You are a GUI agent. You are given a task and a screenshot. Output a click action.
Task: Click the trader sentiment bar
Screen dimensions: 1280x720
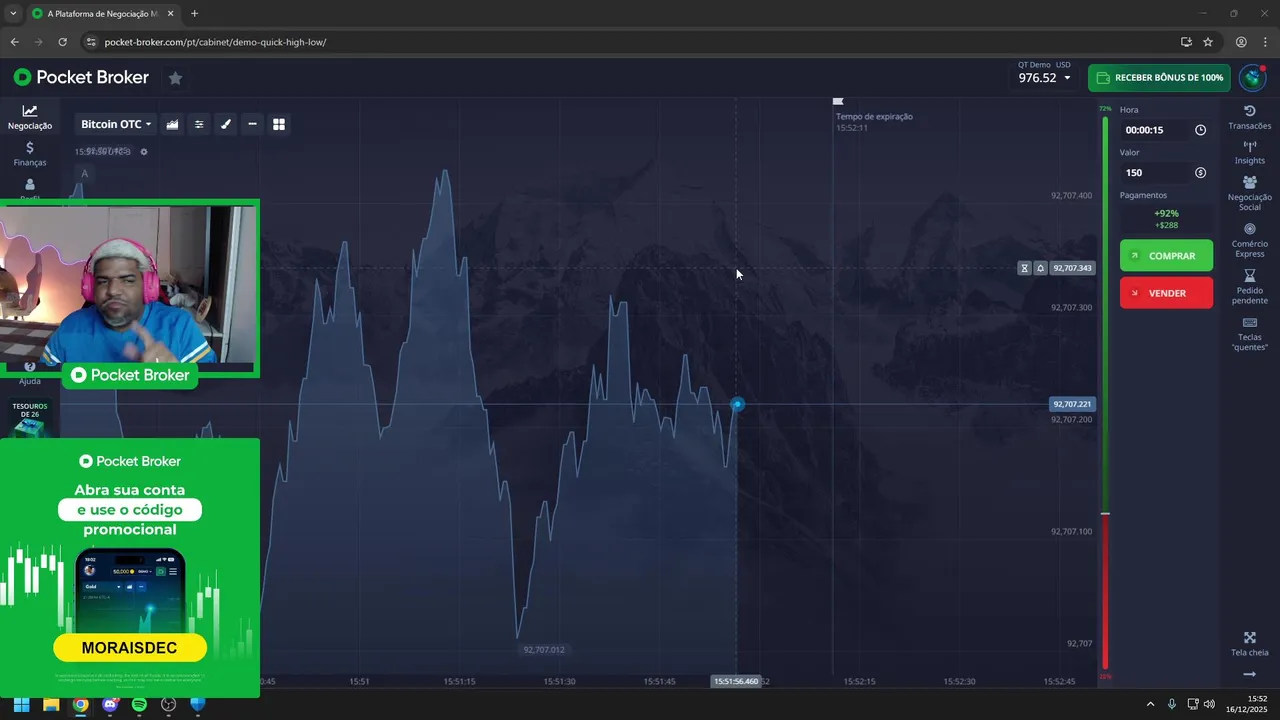click(1105, 393)
